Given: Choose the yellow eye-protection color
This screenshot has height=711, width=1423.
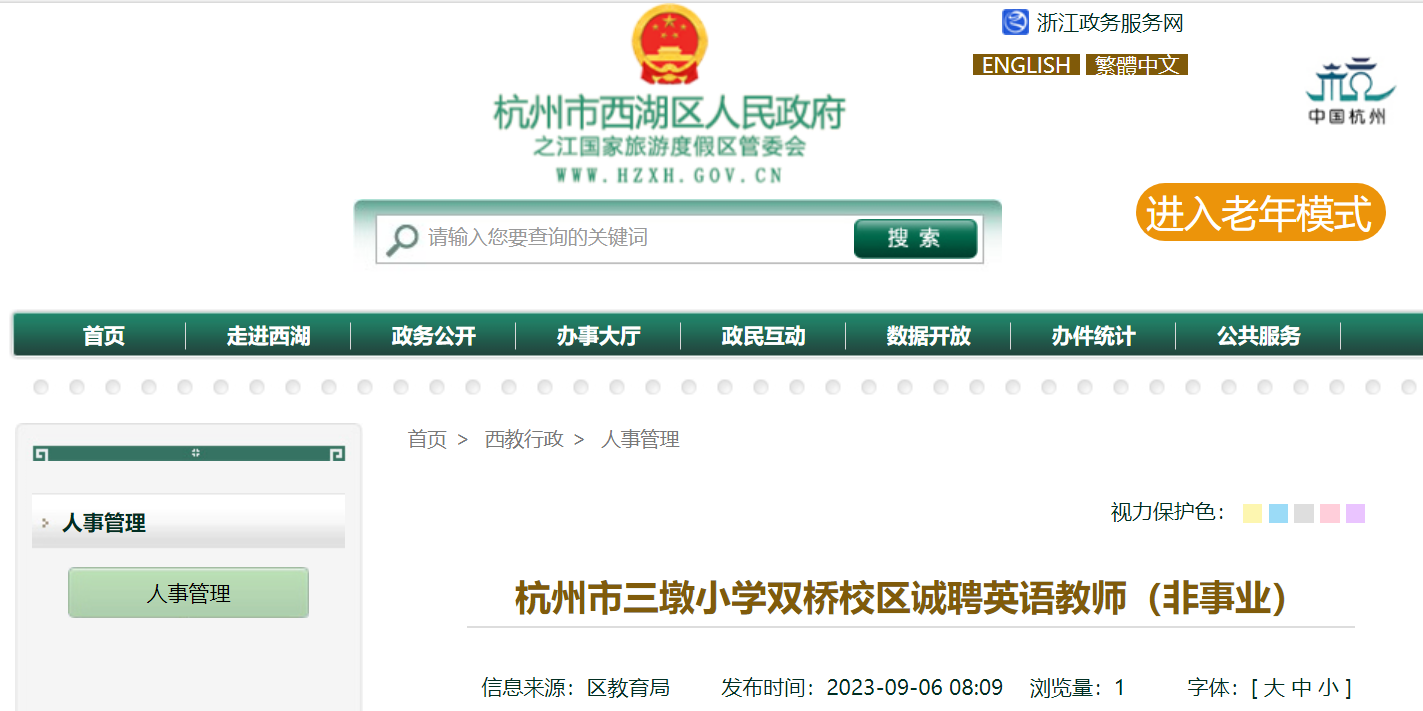Looking at the screenshot, I should (x=1252, y=513).
